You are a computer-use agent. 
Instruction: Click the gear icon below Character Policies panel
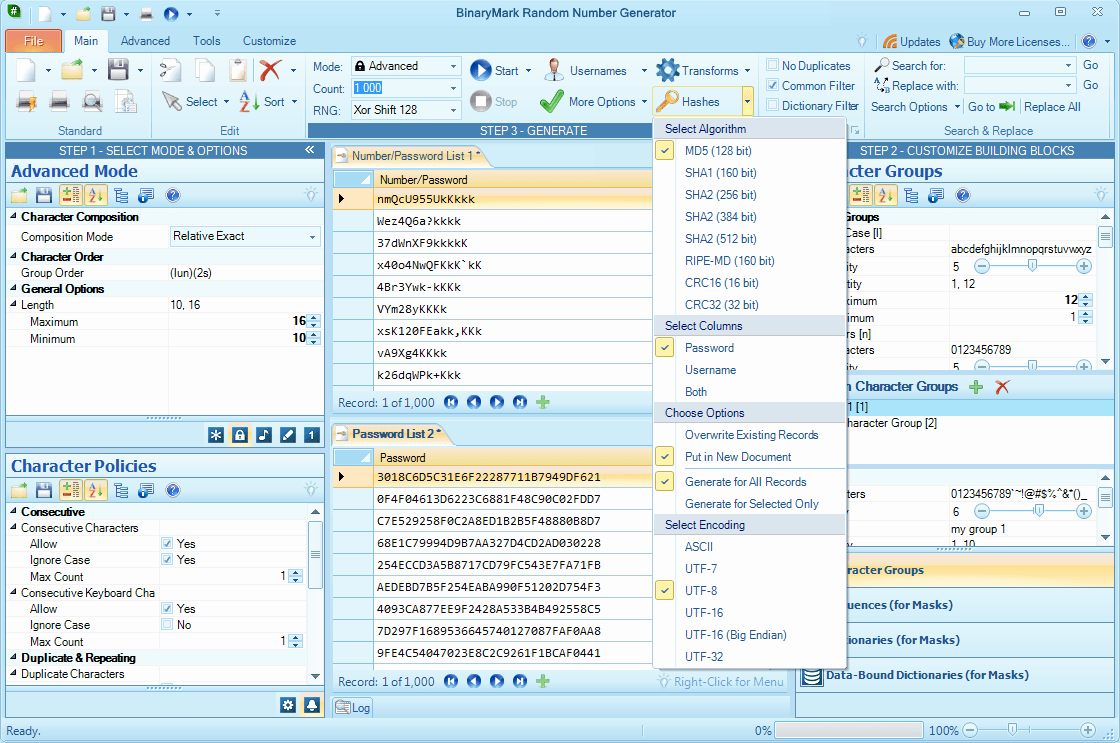pos(288,705)
